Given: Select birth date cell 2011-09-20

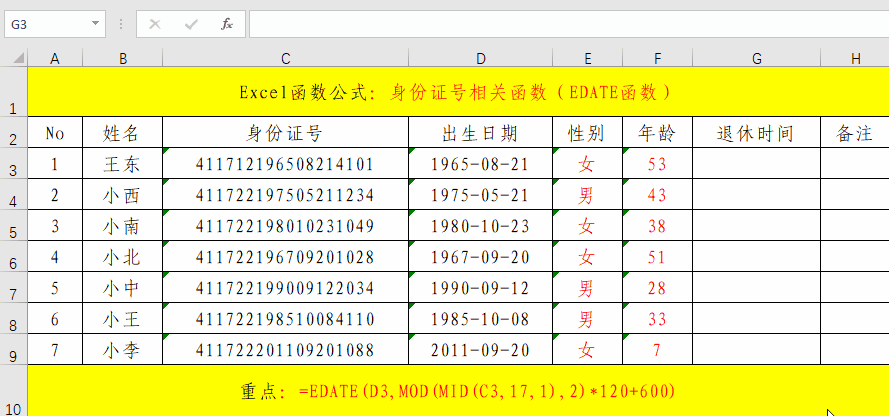Looking at the screenshot, I should tap(480, 349).
